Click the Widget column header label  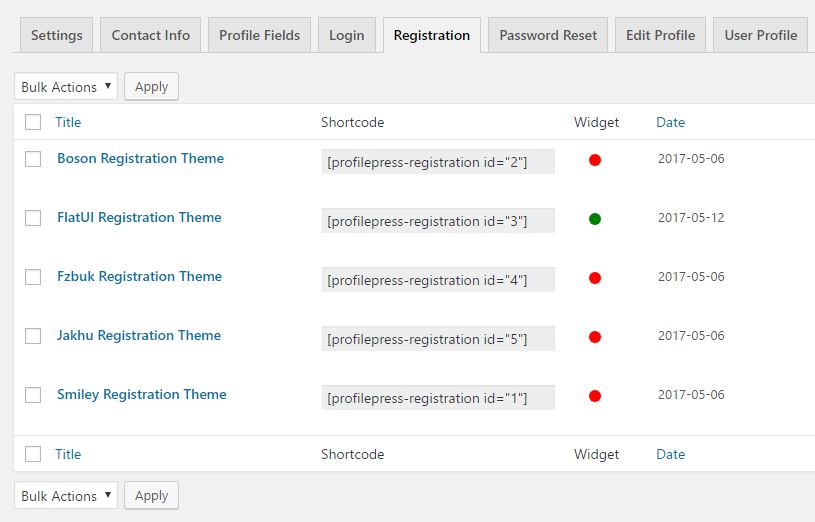(x=596, y=122)
